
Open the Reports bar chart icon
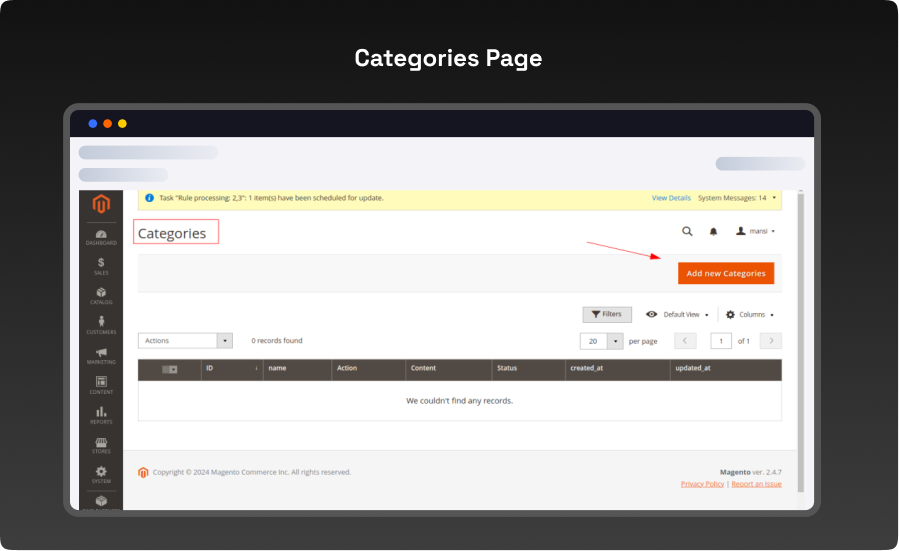(x=101, y=414)
